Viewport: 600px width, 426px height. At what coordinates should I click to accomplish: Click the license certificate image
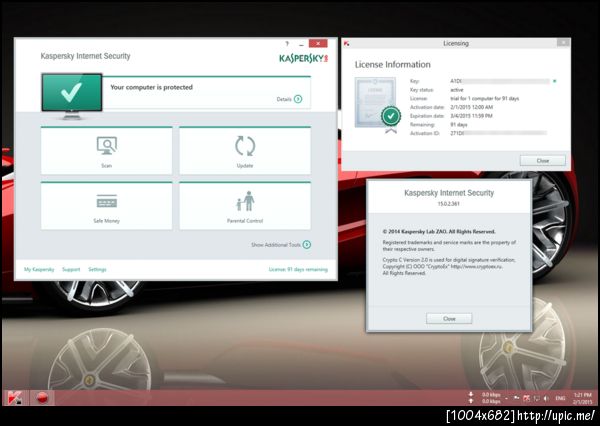tap(377, 104)
